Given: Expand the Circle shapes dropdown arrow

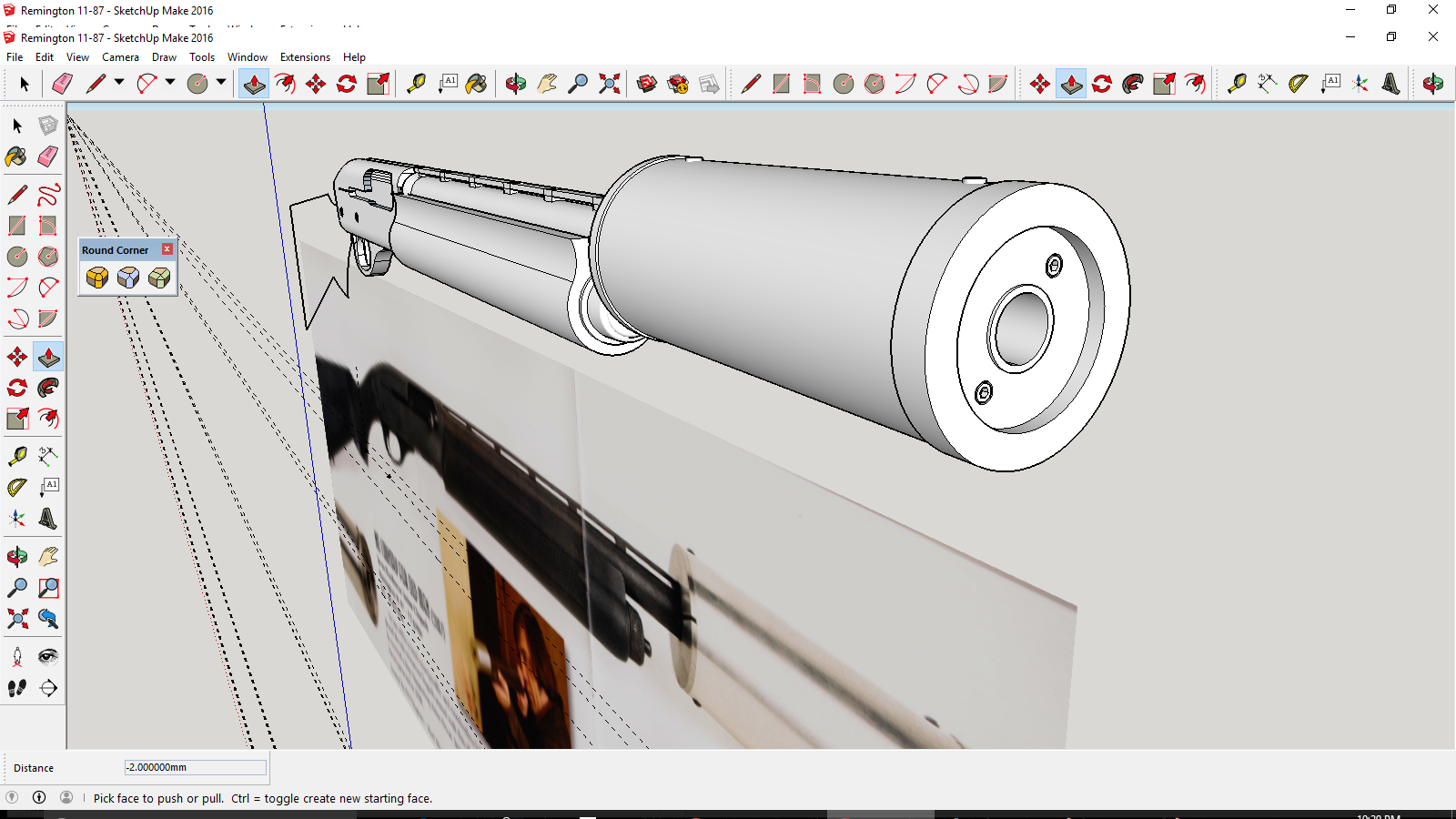Looking at the screenshot, I should (221, 82).
